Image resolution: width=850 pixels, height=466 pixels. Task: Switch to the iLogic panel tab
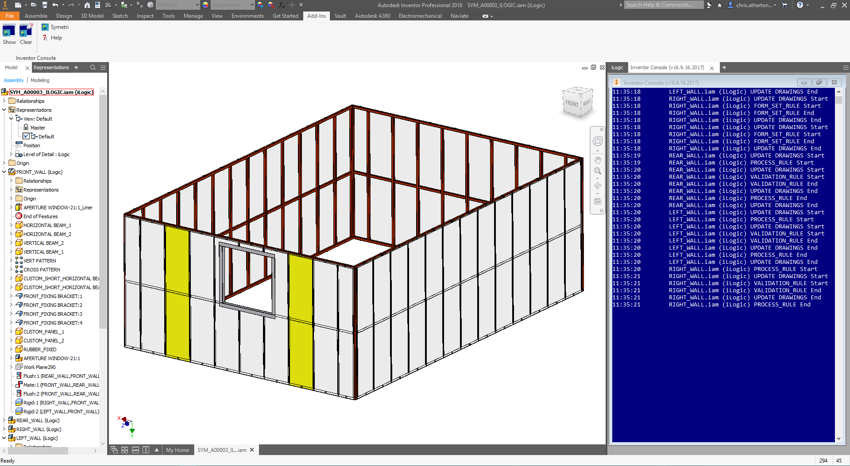pyautogui.click(x=617, y=67)
